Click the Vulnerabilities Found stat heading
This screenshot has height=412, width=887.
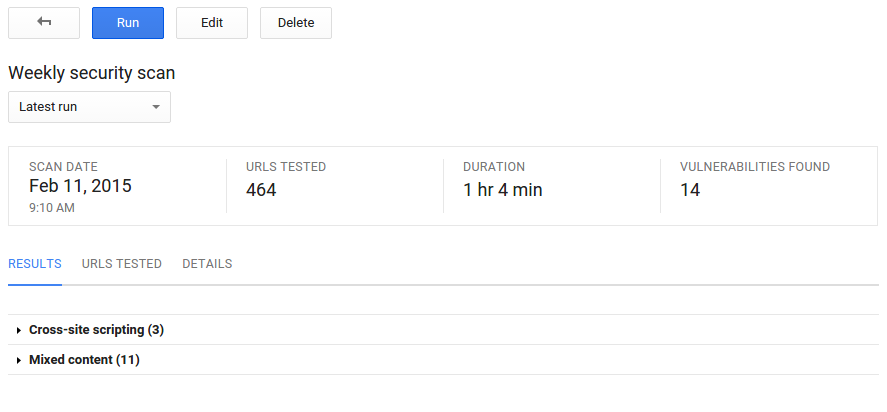pyautogui.click(x=755, y=167)
